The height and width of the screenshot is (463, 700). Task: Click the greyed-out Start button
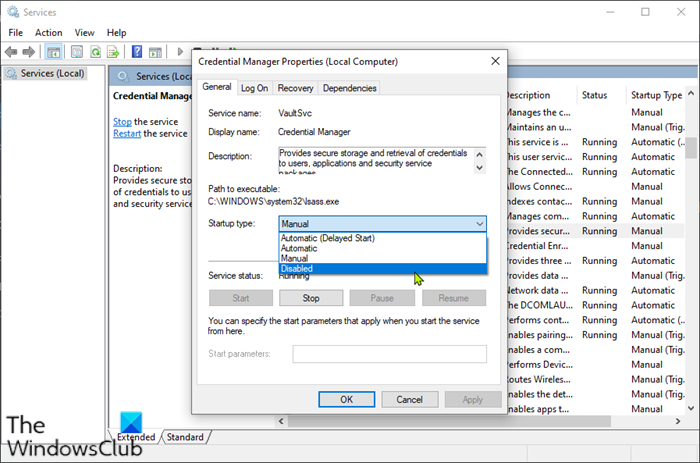241,298
